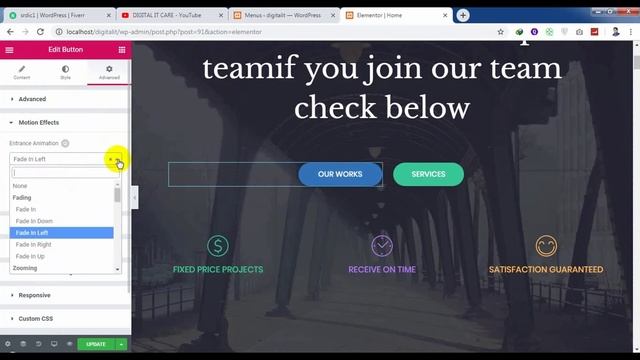Switch to the DIGITAL IT CARE YouTube tab
The image size is (640, 360).
pos(171,15)
